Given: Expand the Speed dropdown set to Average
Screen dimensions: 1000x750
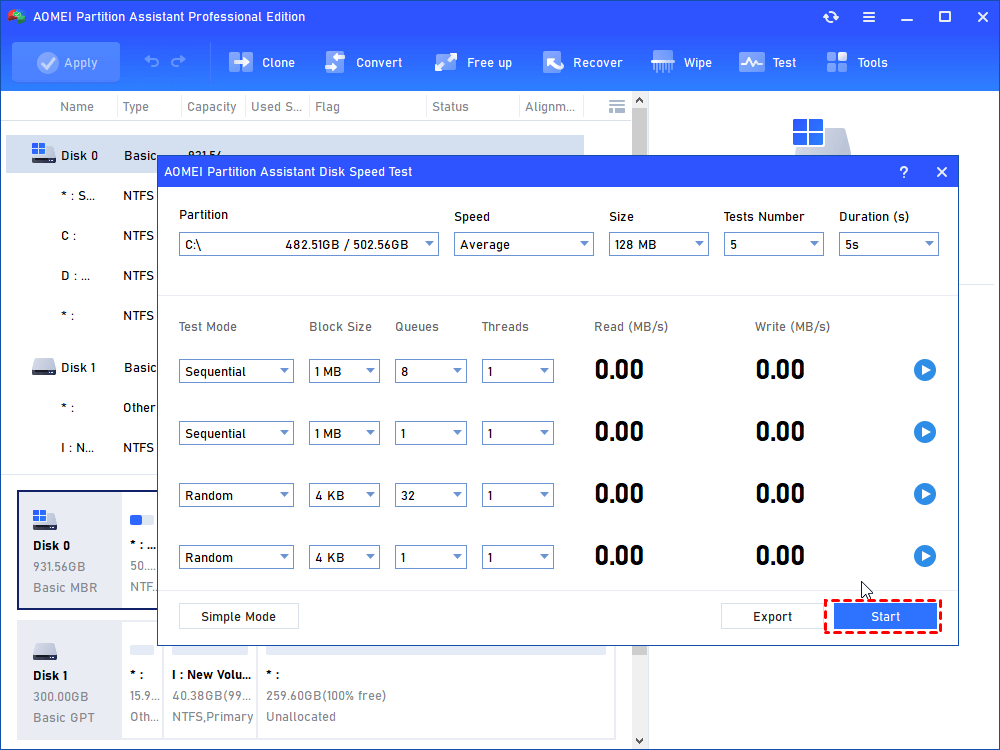Looking at the screenshot, I should tap(524, 244).
